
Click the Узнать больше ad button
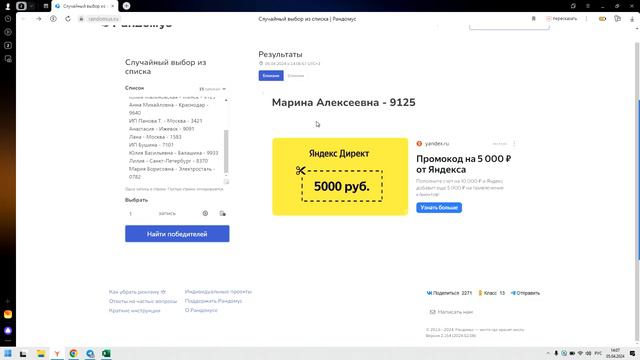coord(439,207)
